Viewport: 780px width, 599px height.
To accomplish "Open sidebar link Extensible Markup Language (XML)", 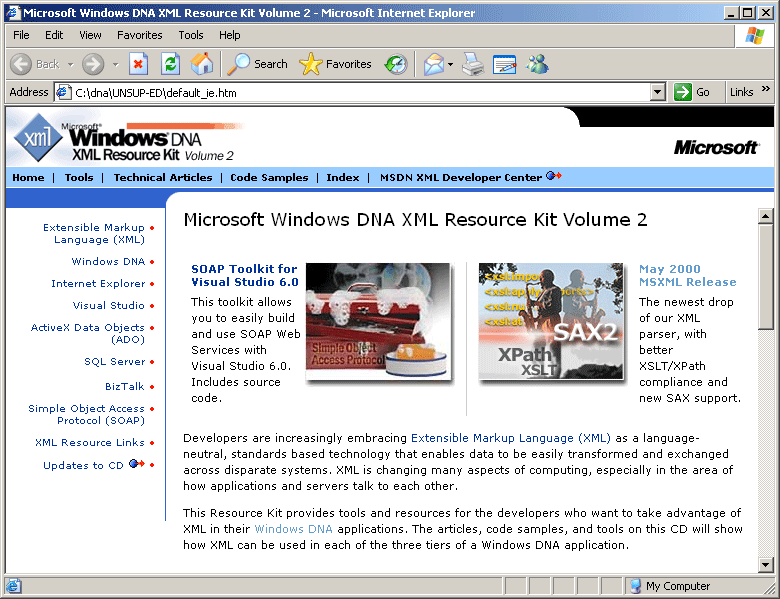I will tap(95, 233).
